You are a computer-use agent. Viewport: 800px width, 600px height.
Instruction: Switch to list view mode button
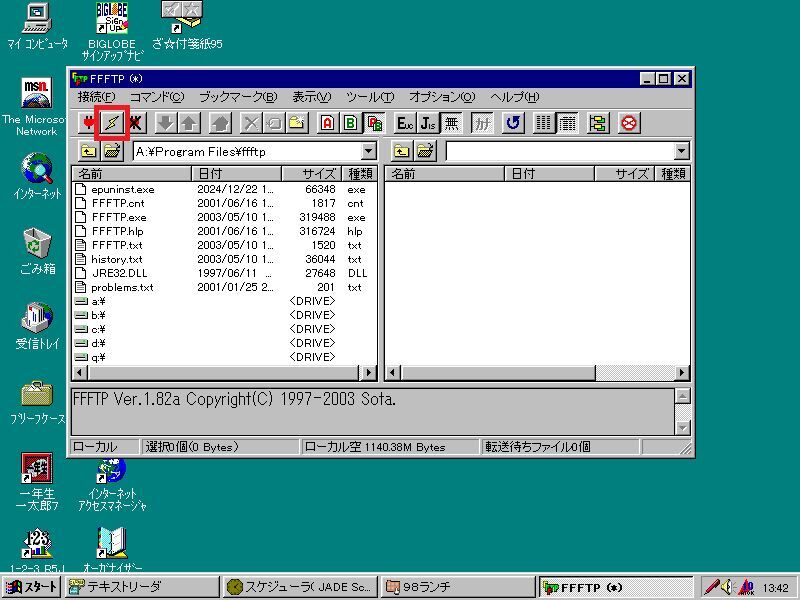pyautogui.click(x=544, y=123)
